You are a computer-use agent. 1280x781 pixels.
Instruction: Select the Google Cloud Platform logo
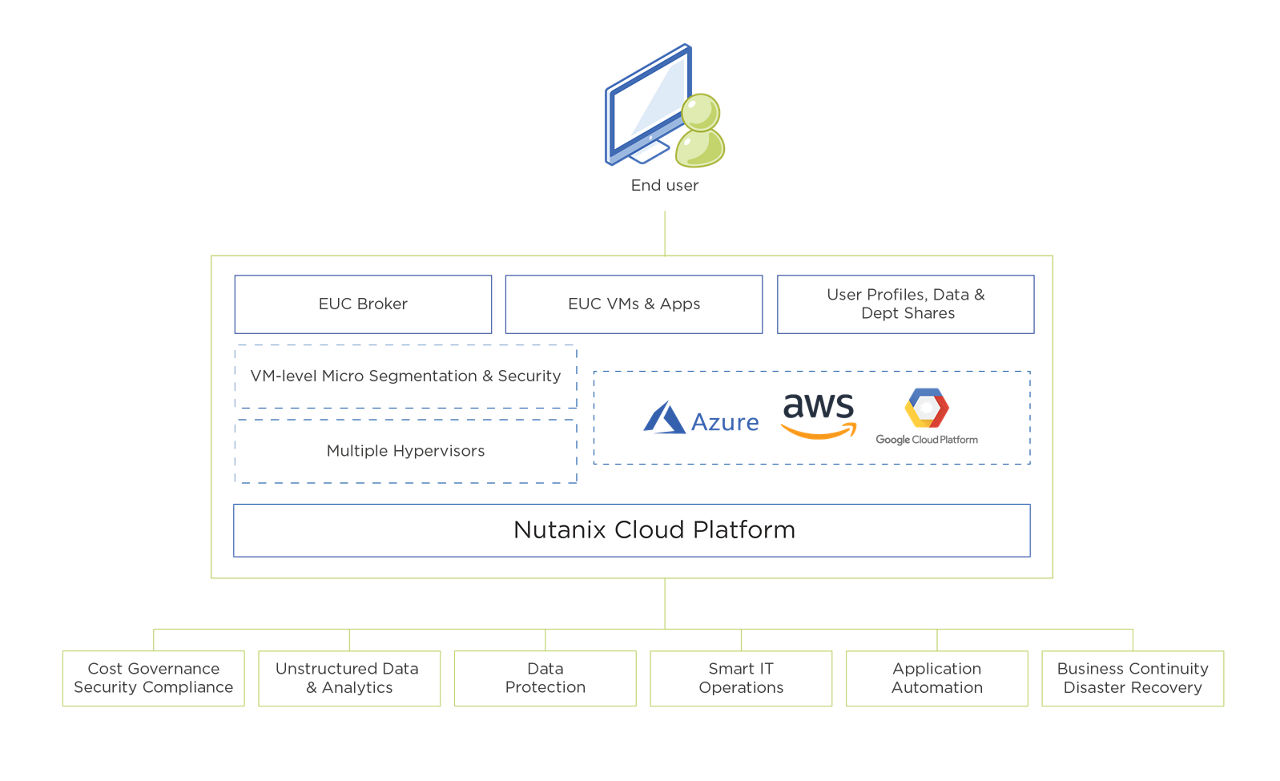click(x=925, y=415)
